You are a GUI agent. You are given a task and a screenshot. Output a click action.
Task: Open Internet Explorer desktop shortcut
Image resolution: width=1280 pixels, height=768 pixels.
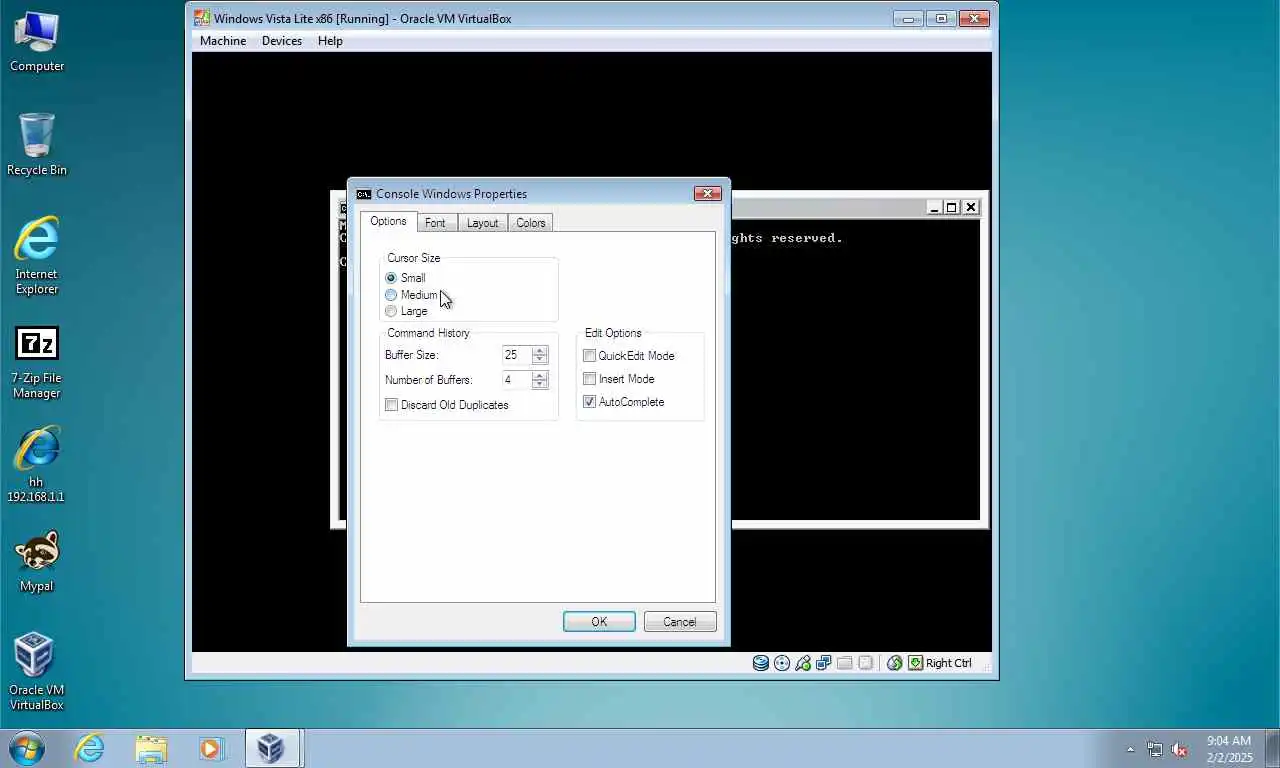(x=37, y=256)
